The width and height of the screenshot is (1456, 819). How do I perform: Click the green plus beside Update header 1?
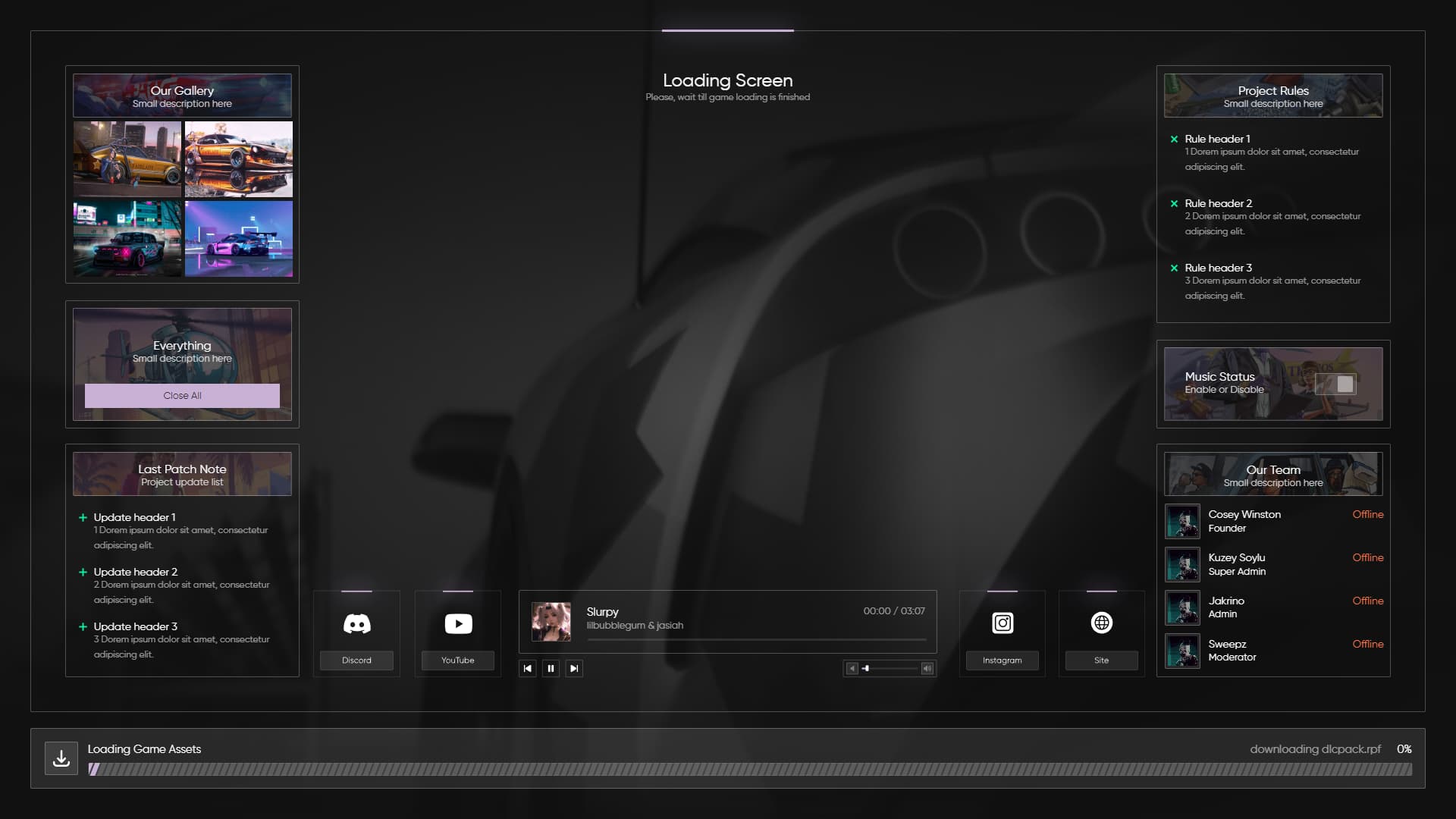pos(83,517)
